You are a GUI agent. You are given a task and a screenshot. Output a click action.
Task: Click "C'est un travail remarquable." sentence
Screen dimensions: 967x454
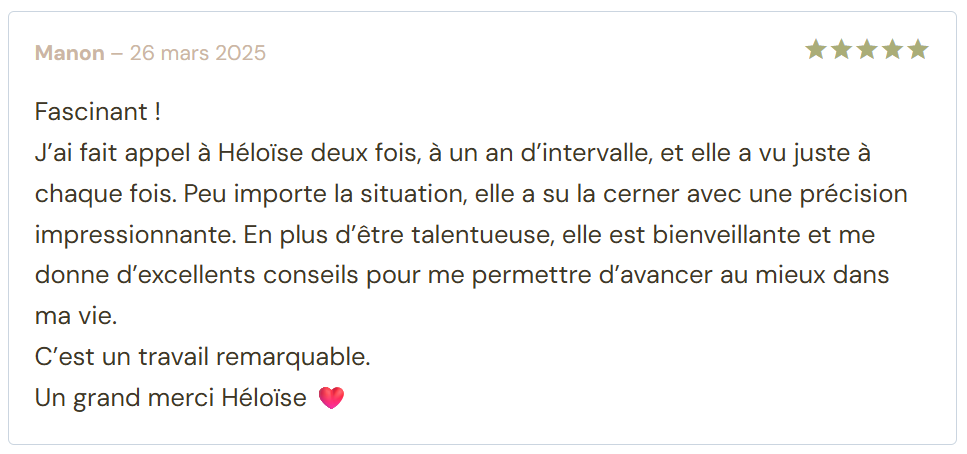pos(203,357)
